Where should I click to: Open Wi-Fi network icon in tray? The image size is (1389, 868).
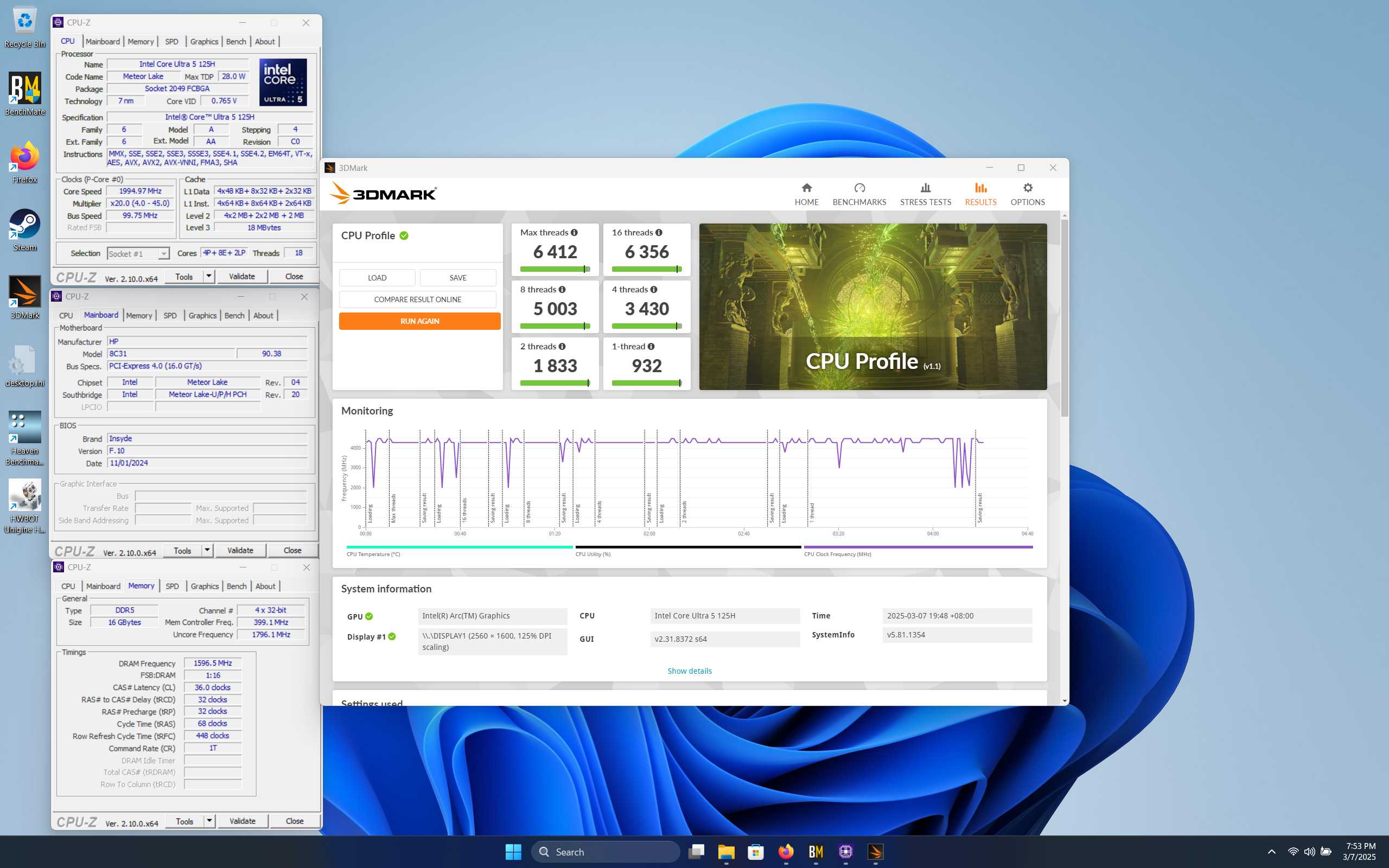tap(1293, 852)
